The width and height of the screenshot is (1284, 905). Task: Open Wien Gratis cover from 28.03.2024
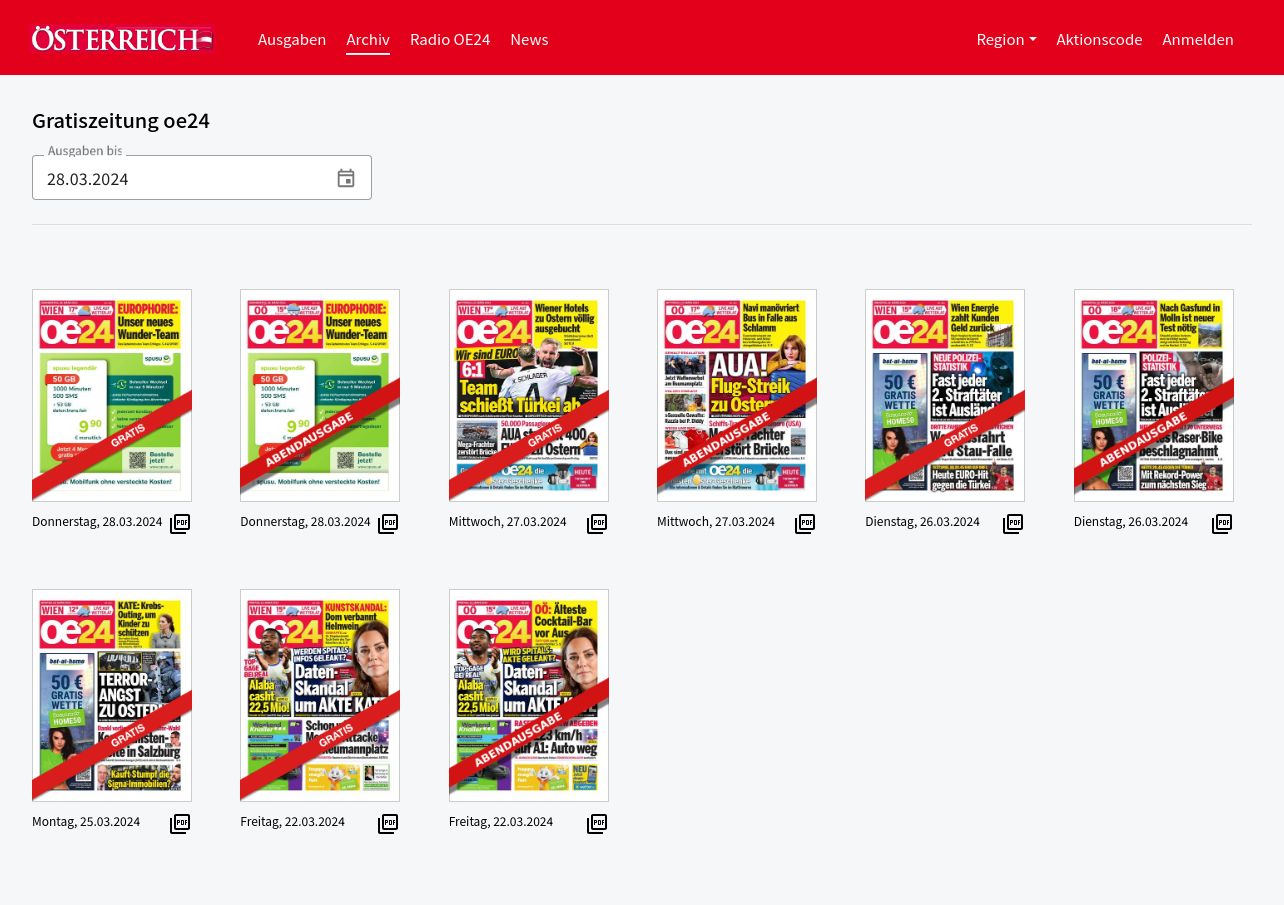pyautogui.click(x=112, y=395)
